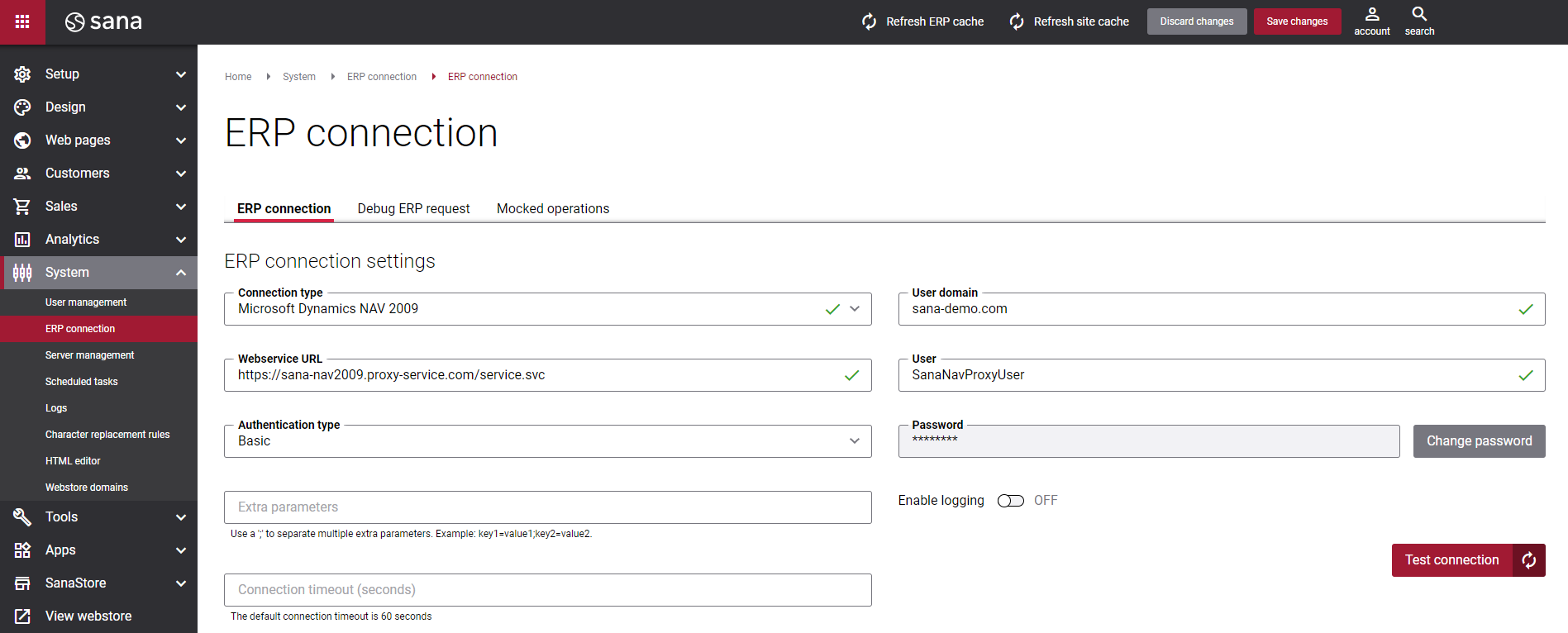The image size is (1568, 633).
Task: Expand the Customers menu chevron
Action: [x=181, y=174]
